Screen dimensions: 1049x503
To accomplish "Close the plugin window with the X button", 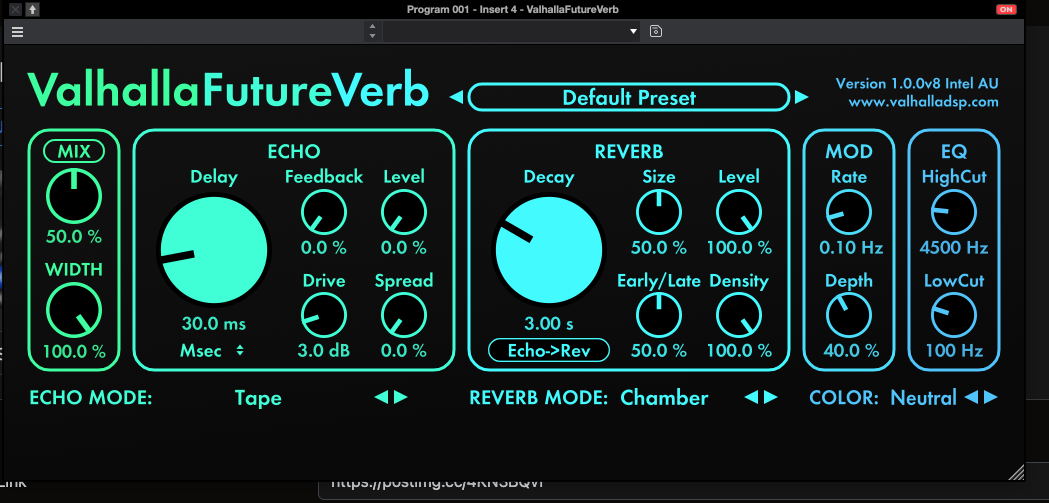I will pyautogui.click(x=15, y=9).
